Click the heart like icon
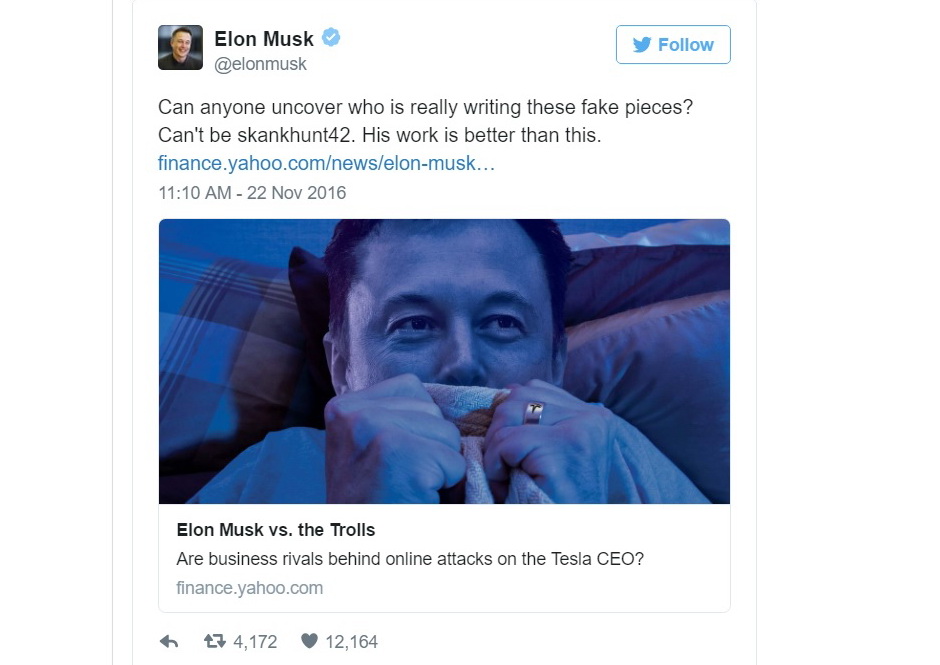This screenshot has height=665, width=940. 309,641
